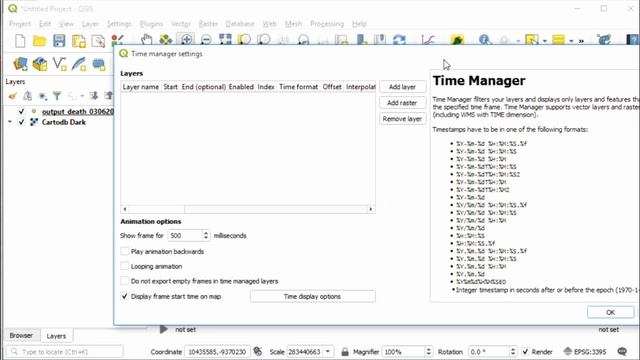Click the Time Manager play button
The width and height of the screenshot is (640, 360).
(x=163, y=329)
